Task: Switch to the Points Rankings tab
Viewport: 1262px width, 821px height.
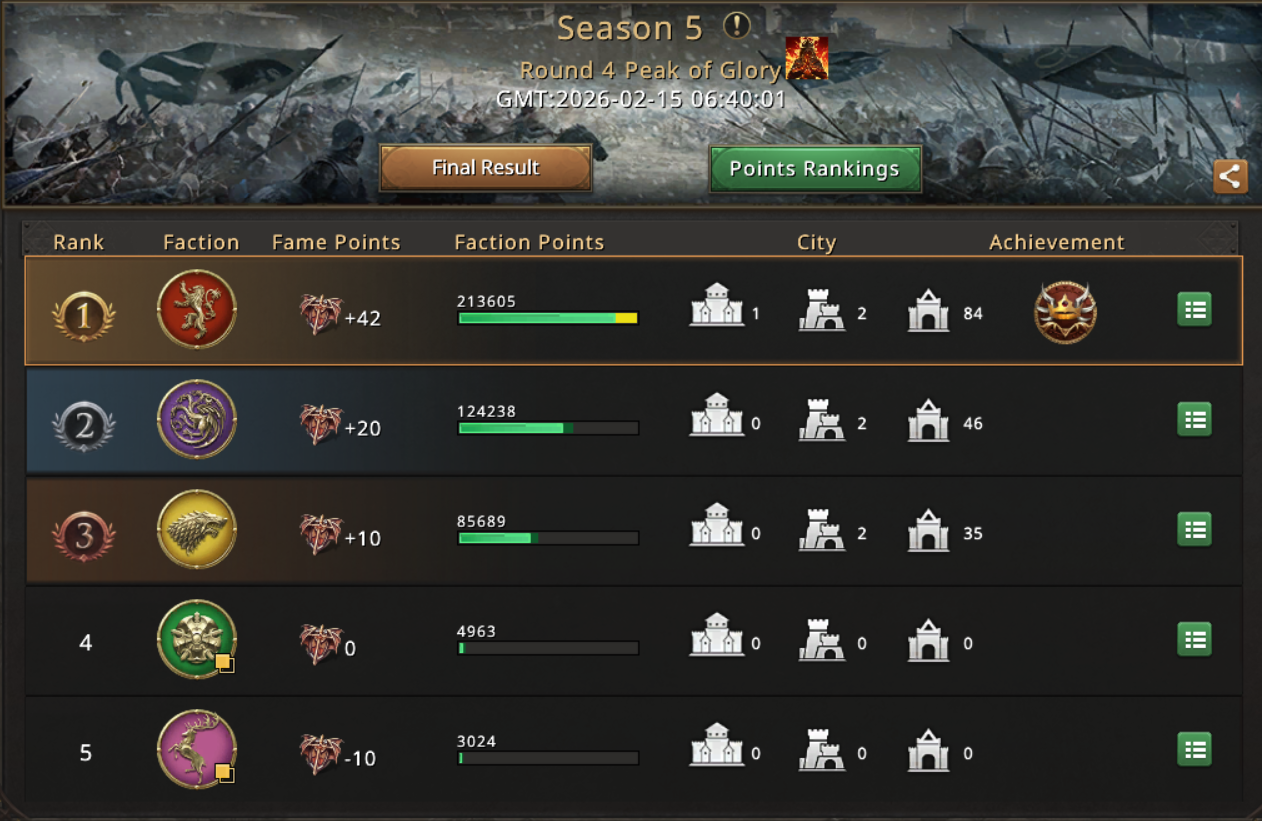Action: click(815, 169)
